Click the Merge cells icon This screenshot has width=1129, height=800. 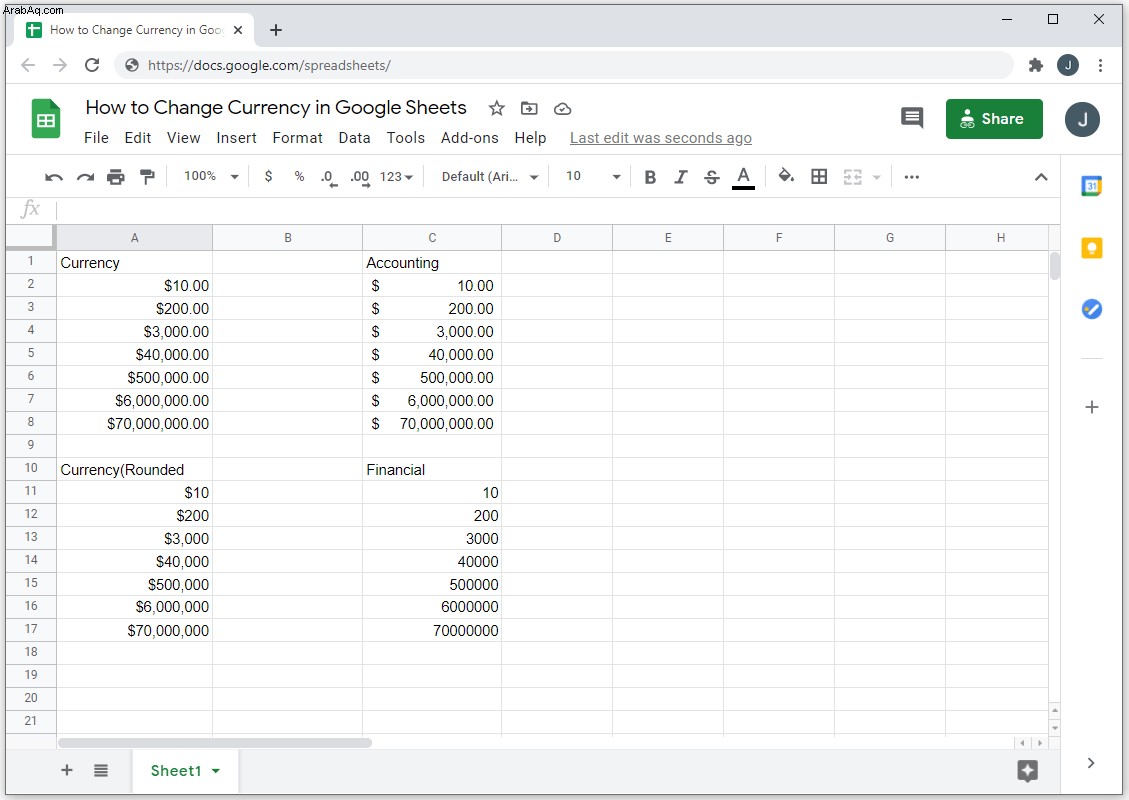pyautogui.click(x=853, y=177)
